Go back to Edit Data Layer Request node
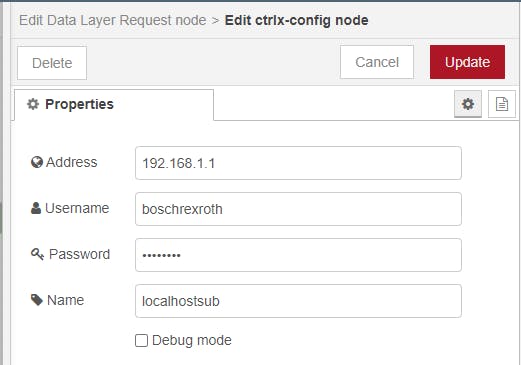The width and height of the screenshot is (521, 365). pyautogui.click(x=113, y=20)
